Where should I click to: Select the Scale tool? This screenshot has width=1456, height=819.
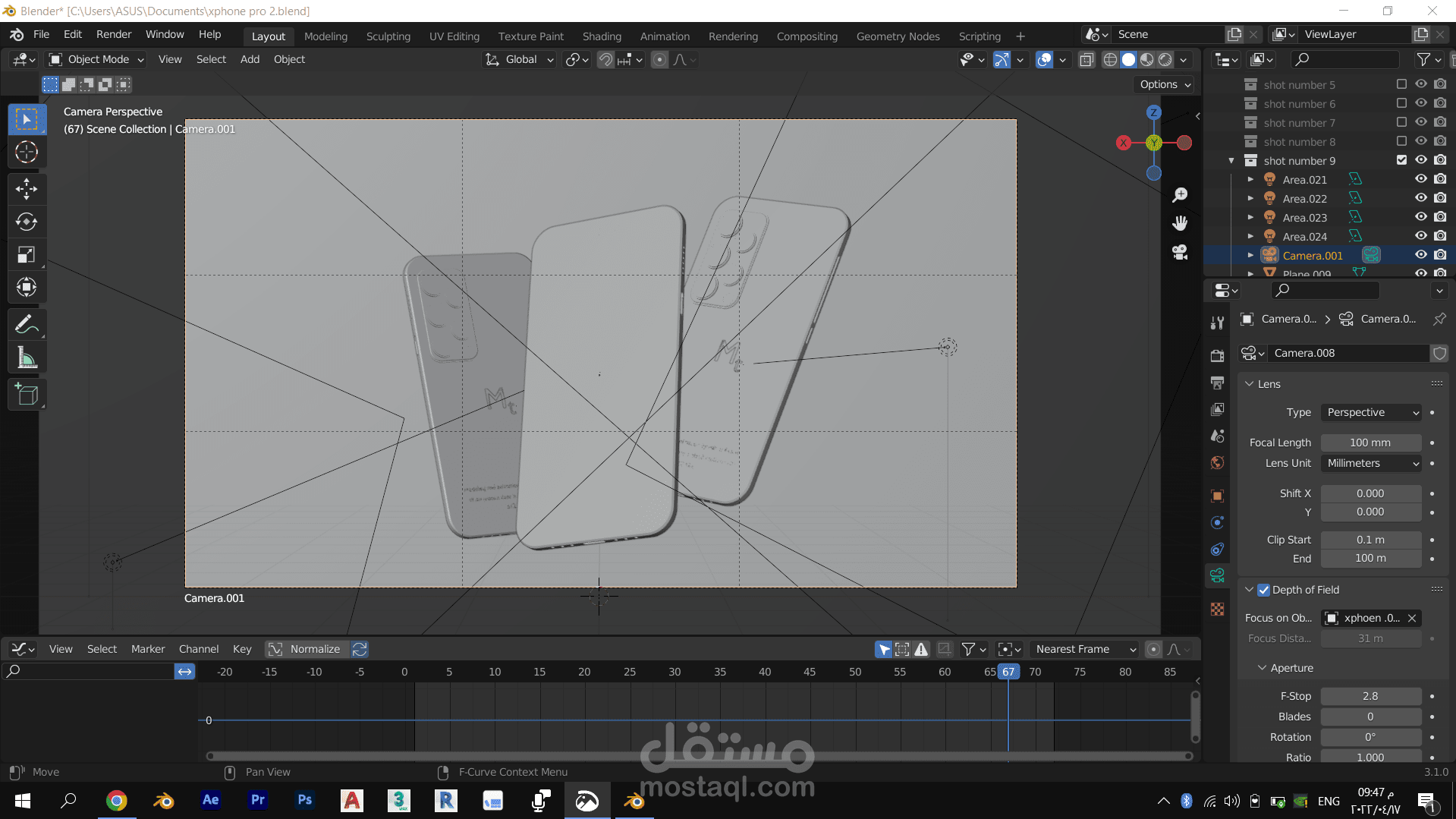[27, 255]
